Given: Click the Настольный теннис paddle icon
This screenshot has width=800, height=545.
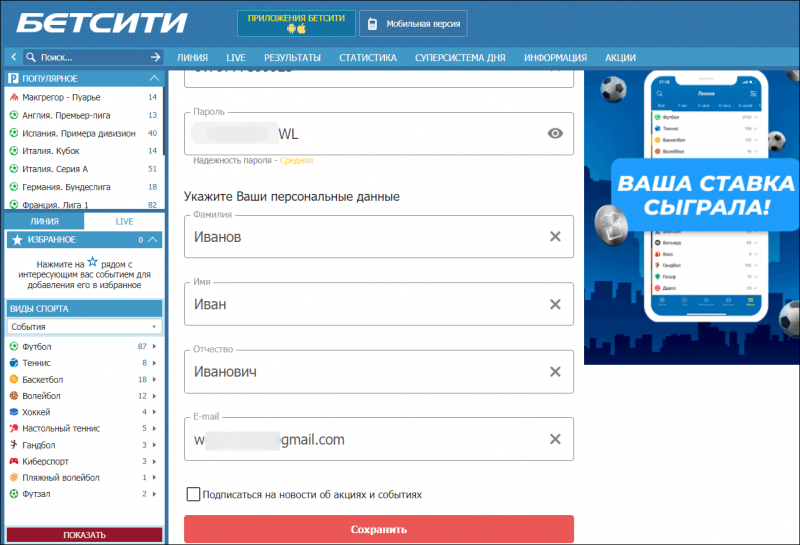Looking at the screenshot, I should (14, 428).
